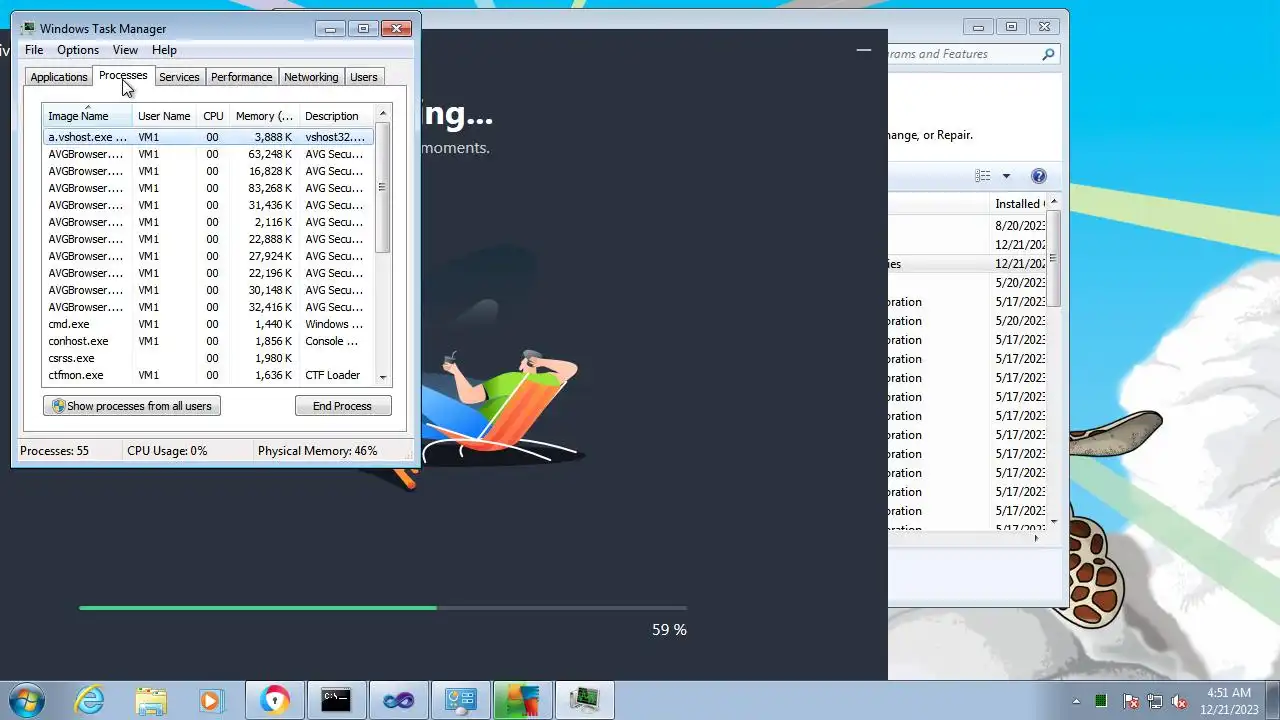Image resolution: width=1280 pixels, height=720 pixels.
Task: Sort by Image Name column header
Action: click(87, 116)
